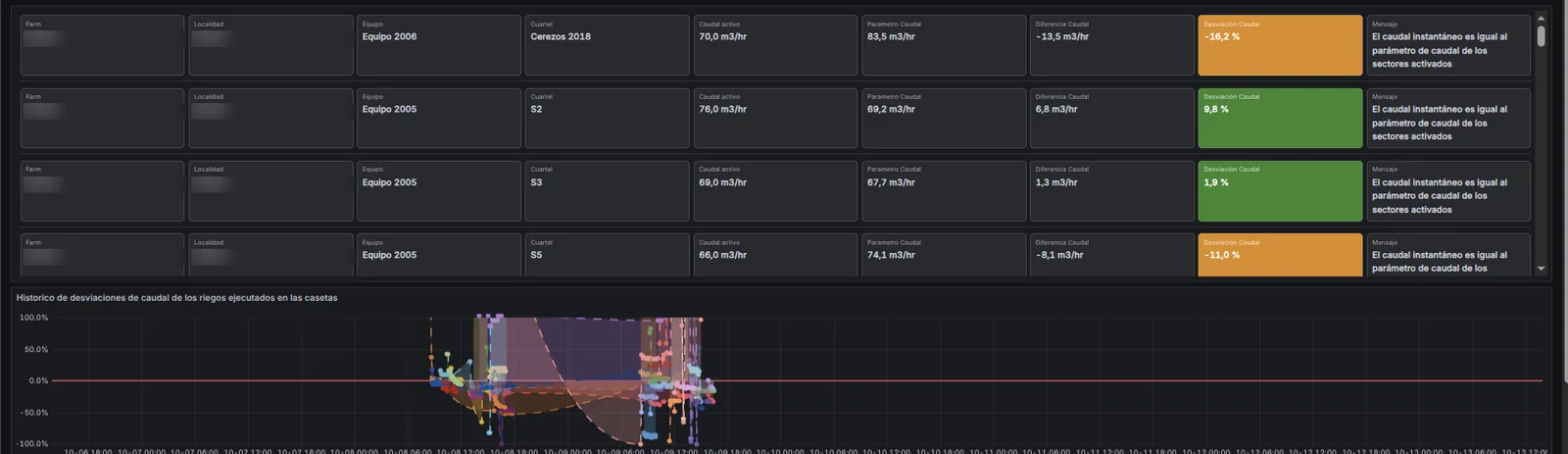Image resolution: width=1568 pixels, height=454 pixels.
Task: Click the Parametro Caudal value '69,2 m3/hr'
Action: (891, 110)
